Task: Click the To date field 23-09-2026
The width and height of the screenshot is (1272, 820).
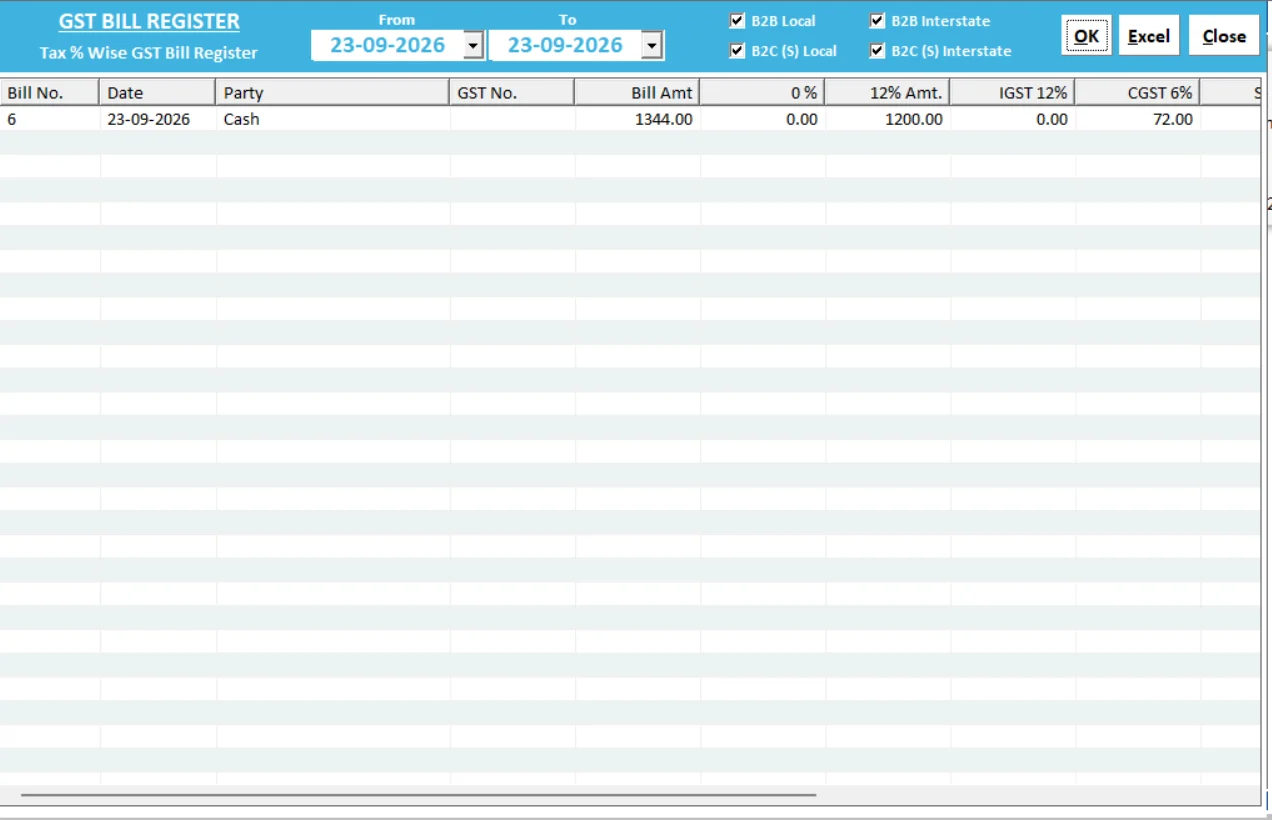Action: click(x=565, y=45)
